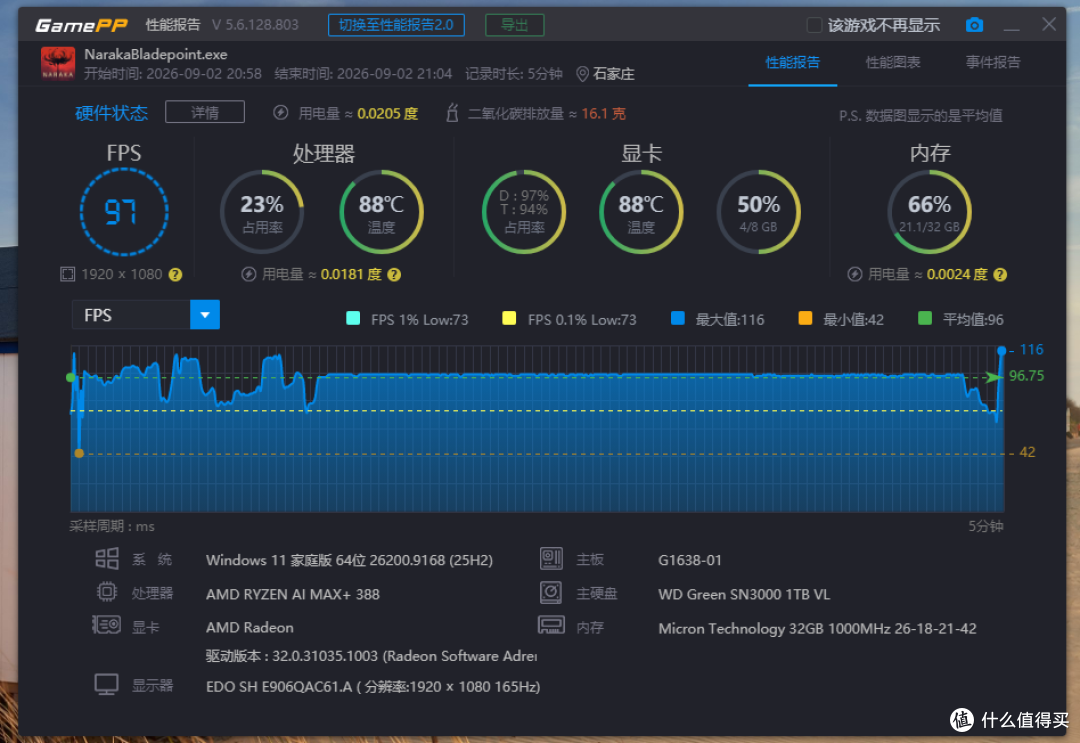Click the orange 42 minimum marker on the chart
Screen dimensions: 1080x743
79,453
